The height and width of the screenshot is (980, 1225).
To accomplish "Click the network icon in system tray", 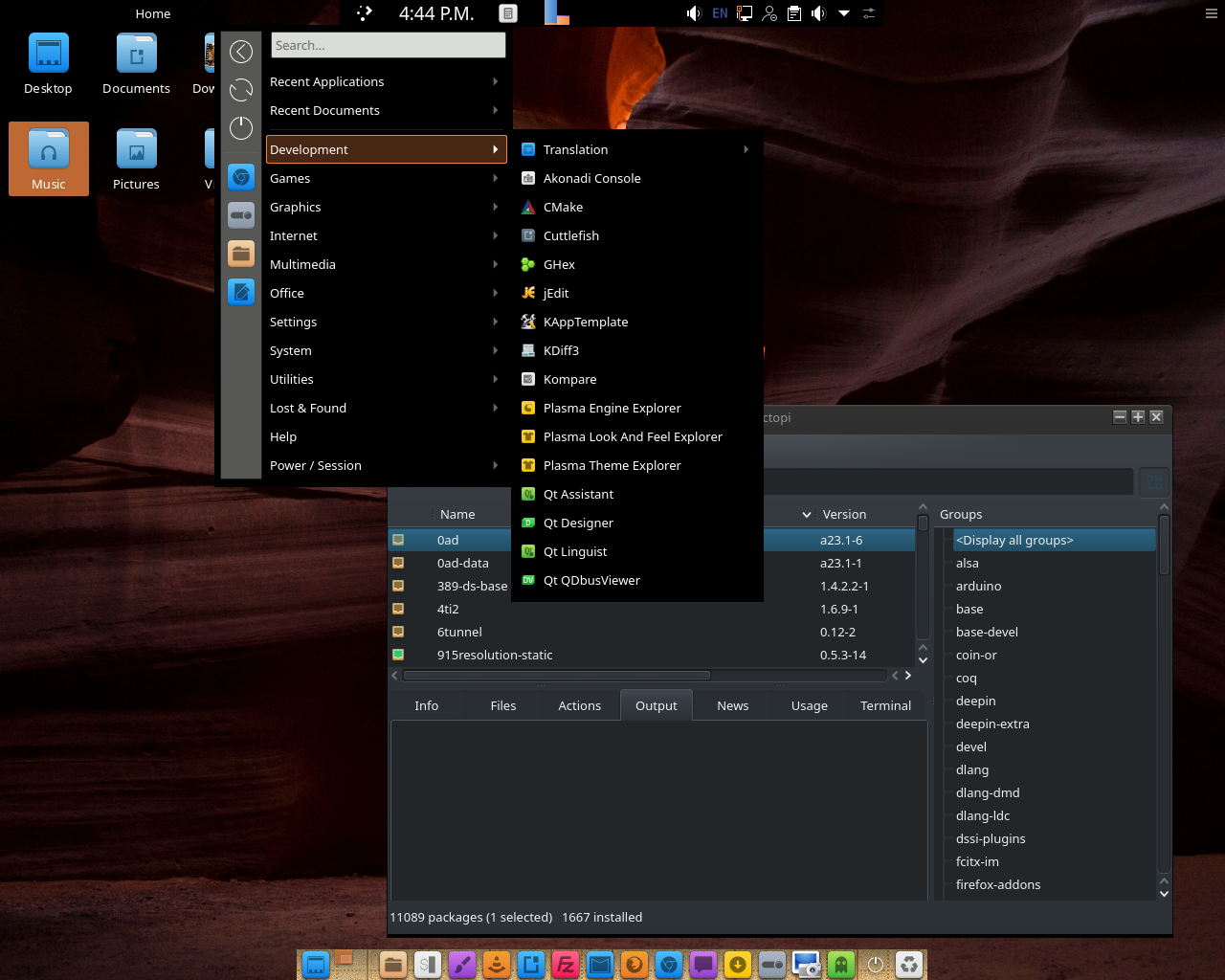I will tap(745, 13).
